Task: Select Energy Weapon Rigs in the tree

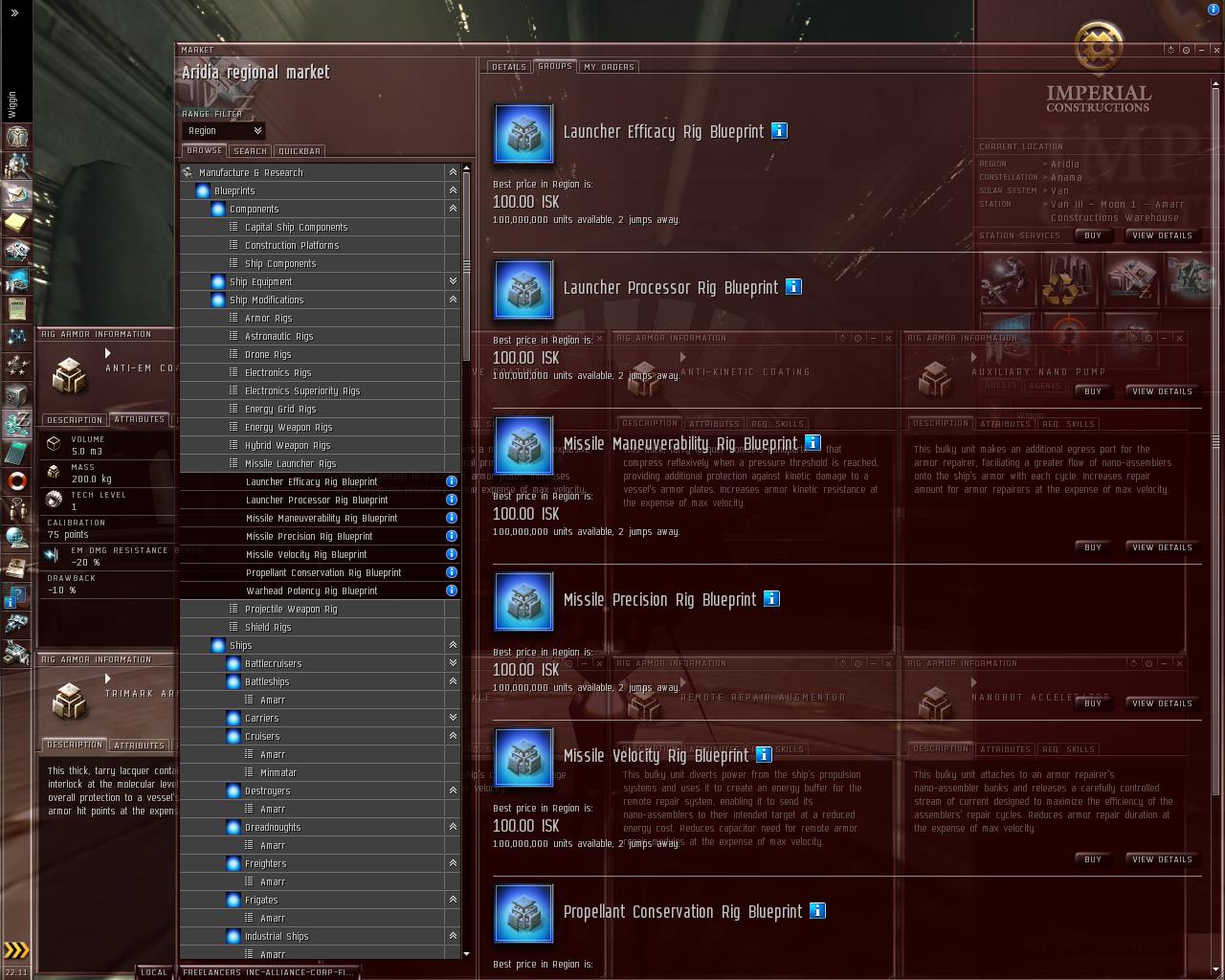Action: coord(320,427)
